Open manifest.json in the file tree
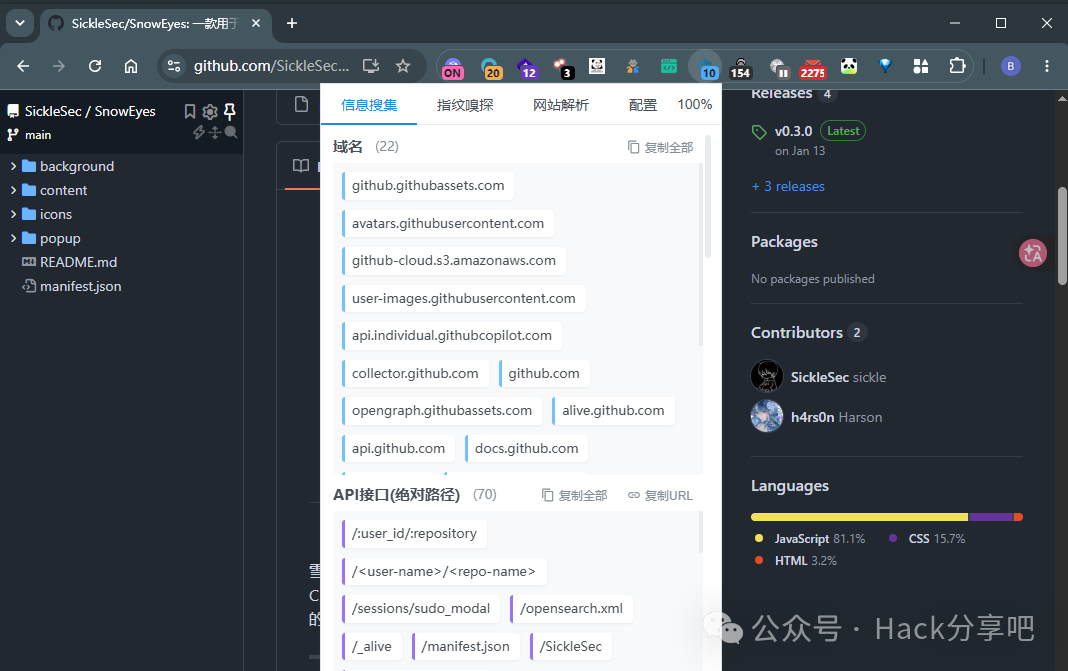The height and width of the screenshot is (671, 1068). [x=80, y=286]
